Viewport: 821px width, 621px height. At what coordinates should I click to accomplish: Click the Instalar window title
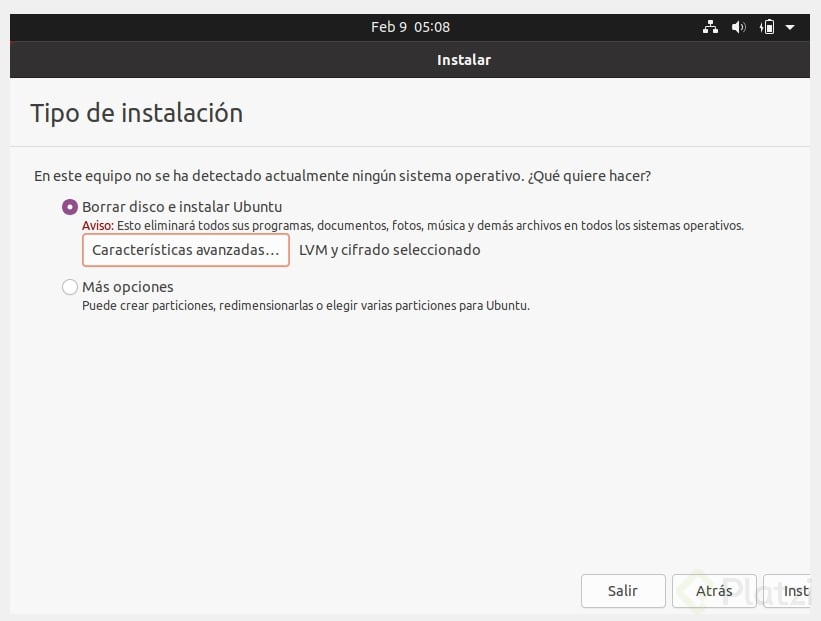(x=464, y=60)
